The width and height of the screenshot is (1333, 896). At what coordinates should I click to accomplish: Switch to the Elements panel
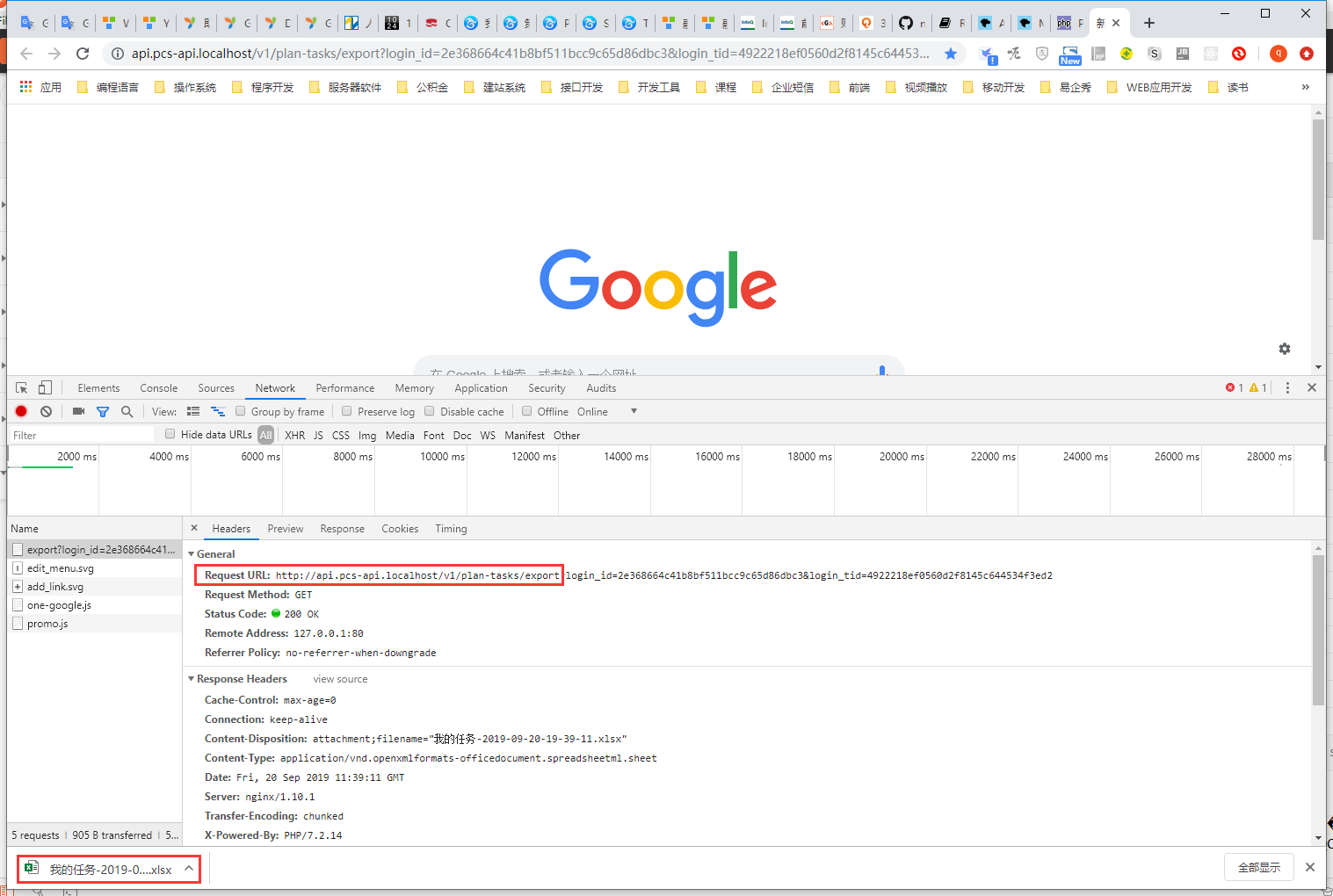(x=98, y=388)
